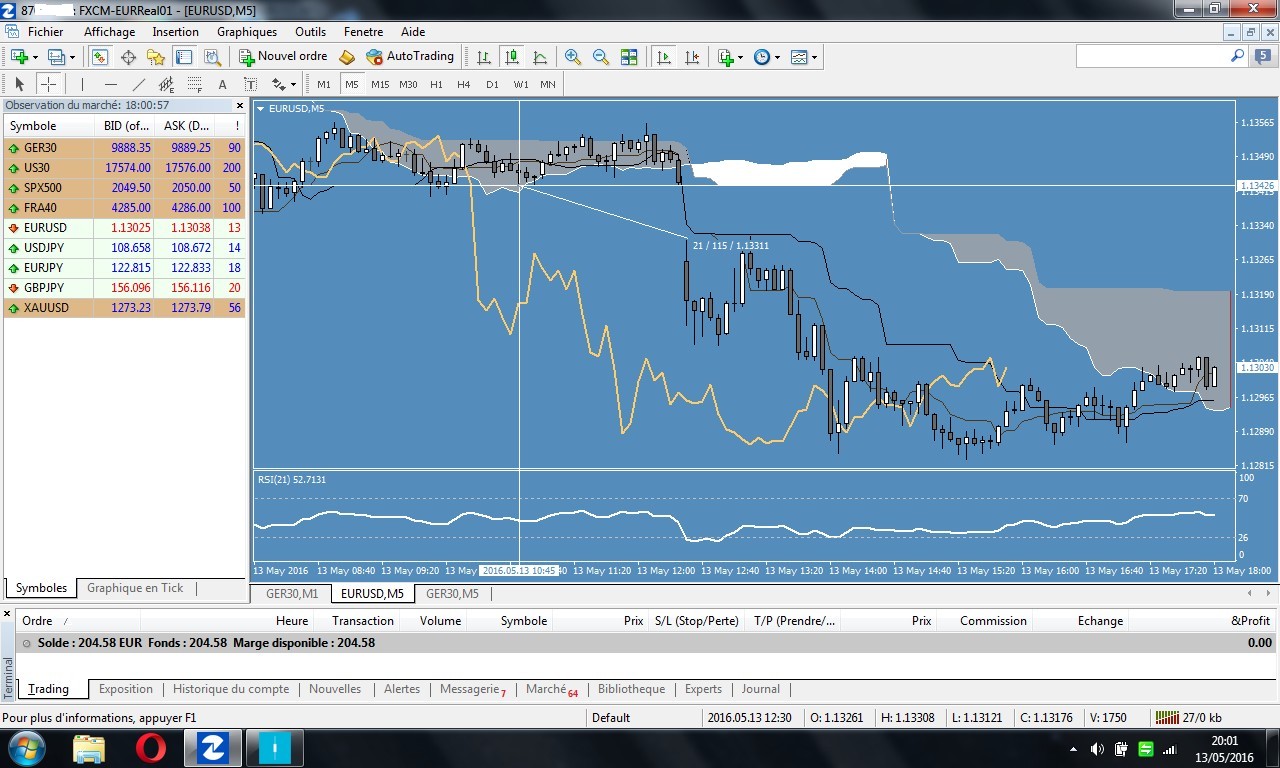This screenshot has width=1280, height=768.
Task: Select the trendline drawing tool
Action: [x=139, y=85]
